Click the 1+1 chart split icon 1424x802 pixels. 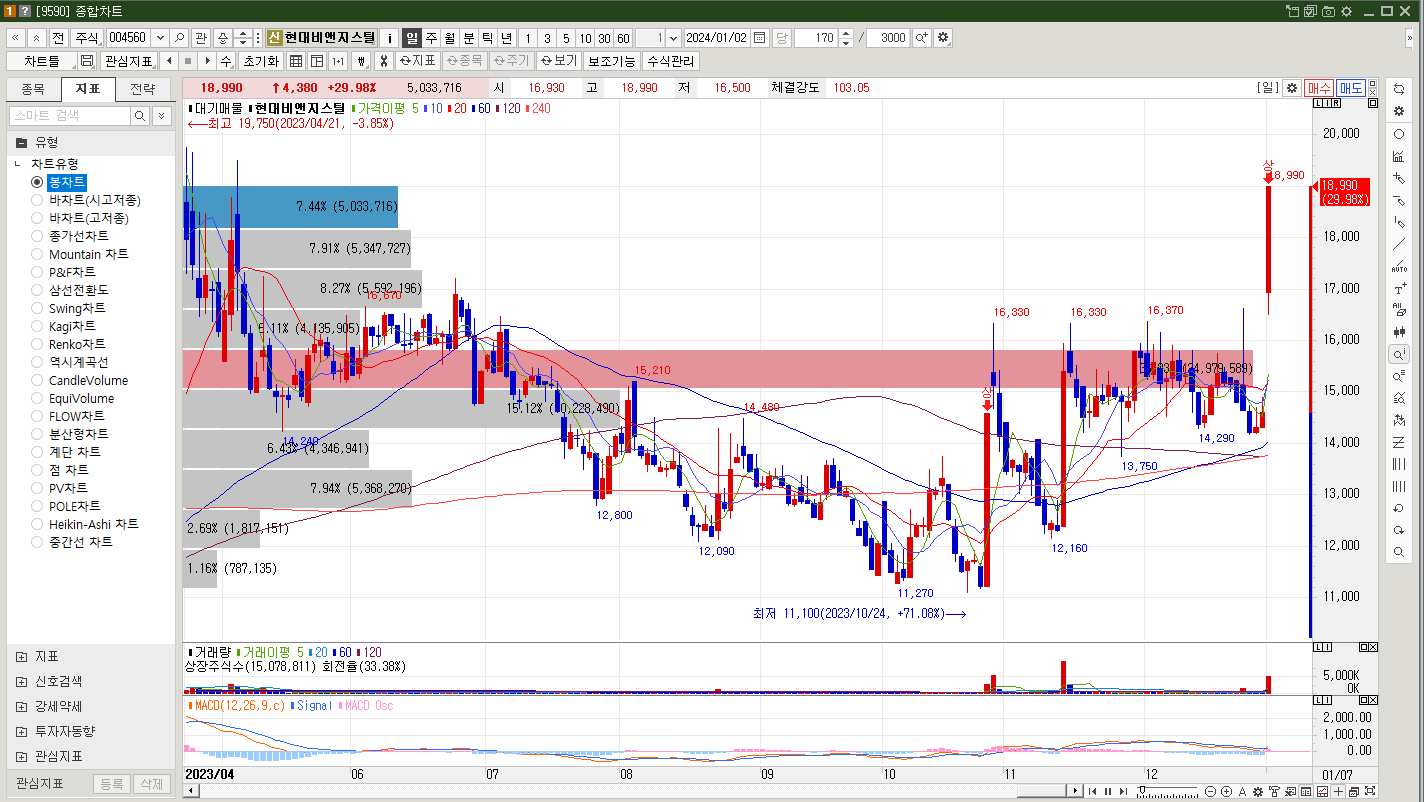click(338, 61)
